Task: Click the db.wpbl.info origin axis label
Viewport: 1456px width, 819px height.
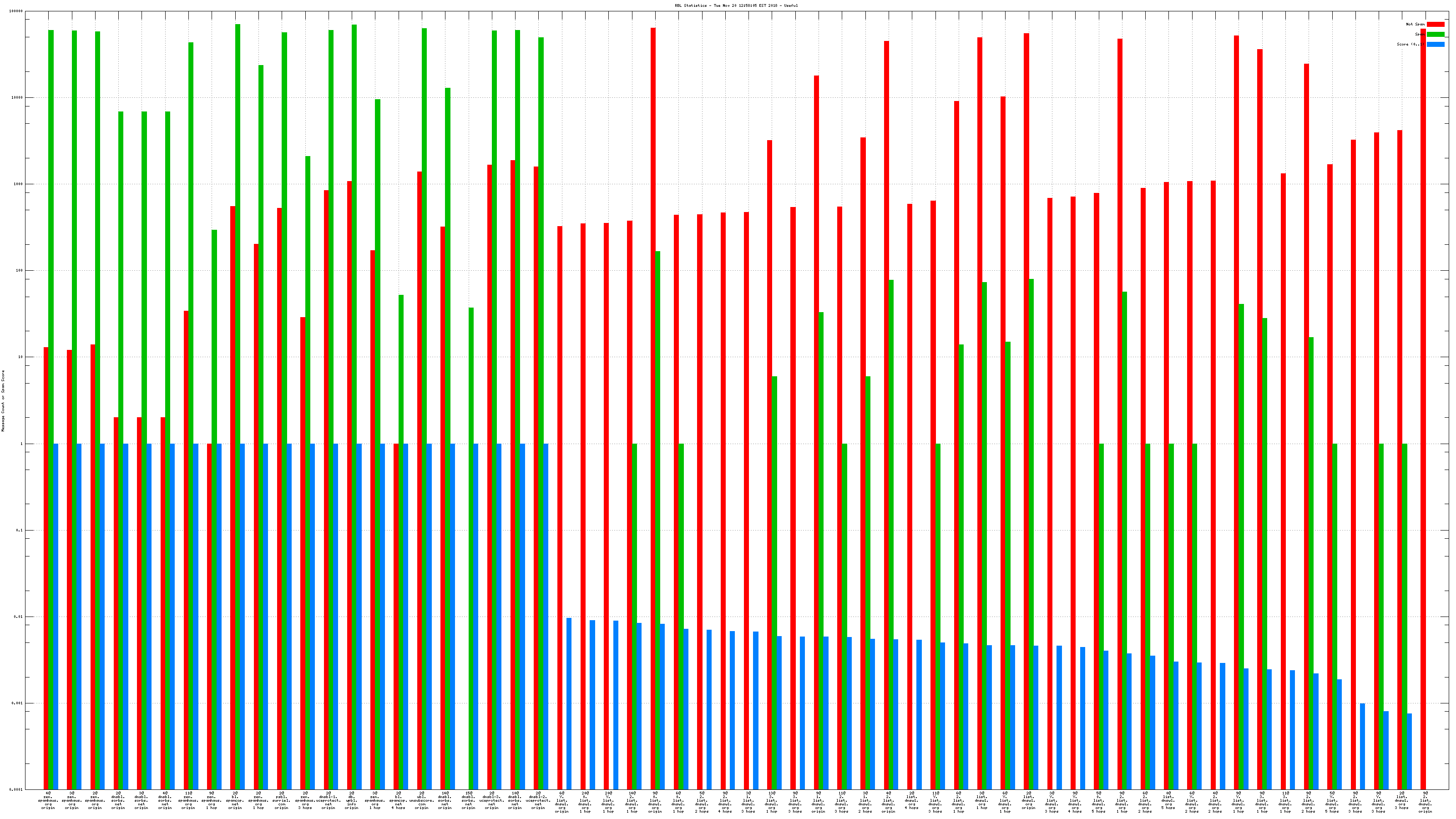Action: (x=352, y=800)
